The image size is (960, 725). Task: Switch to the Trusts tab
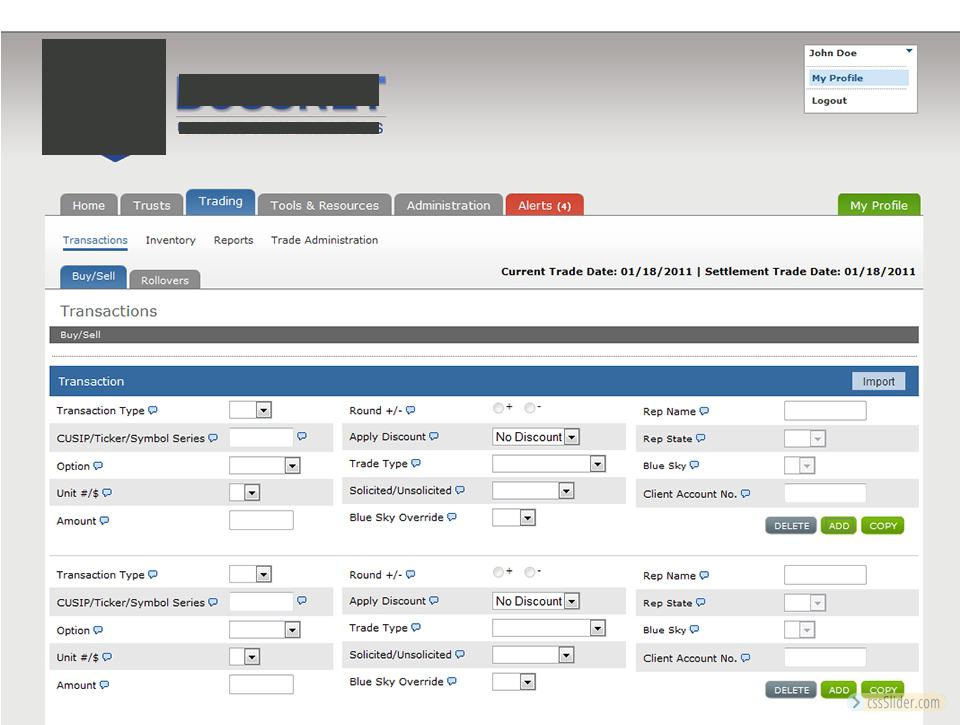click(152, 205)
